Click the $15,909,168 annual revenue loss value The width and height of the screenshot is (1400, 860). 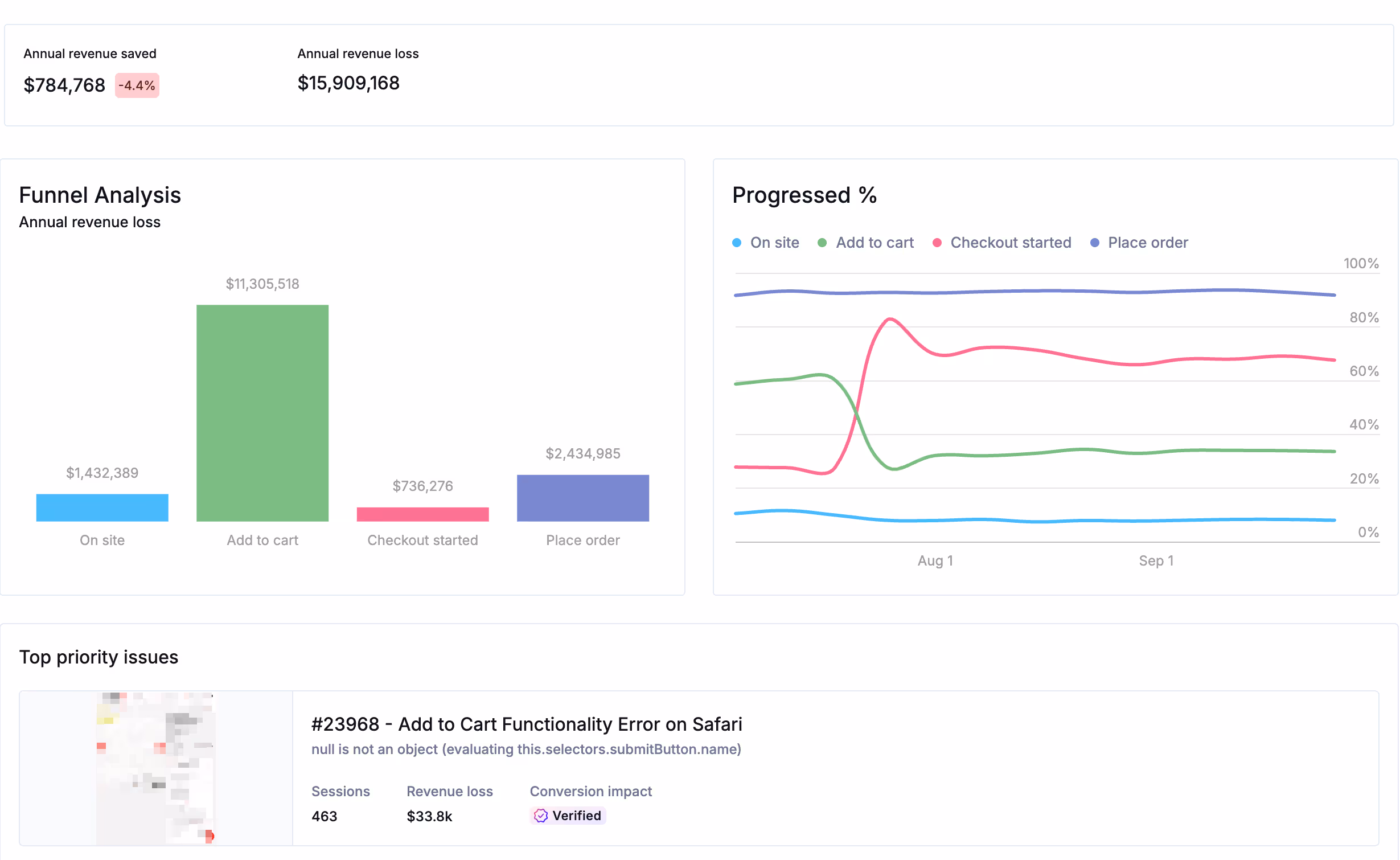coord(348,83)
